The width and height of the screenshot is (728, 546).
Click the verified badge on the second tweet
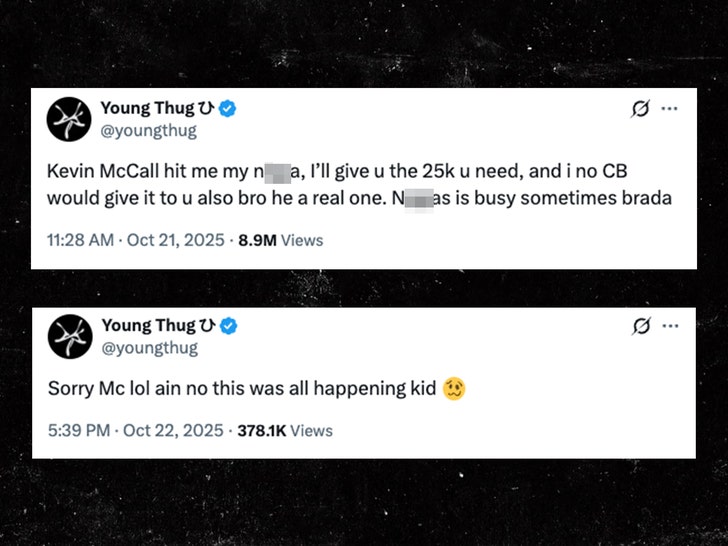[x=228, y=325]
